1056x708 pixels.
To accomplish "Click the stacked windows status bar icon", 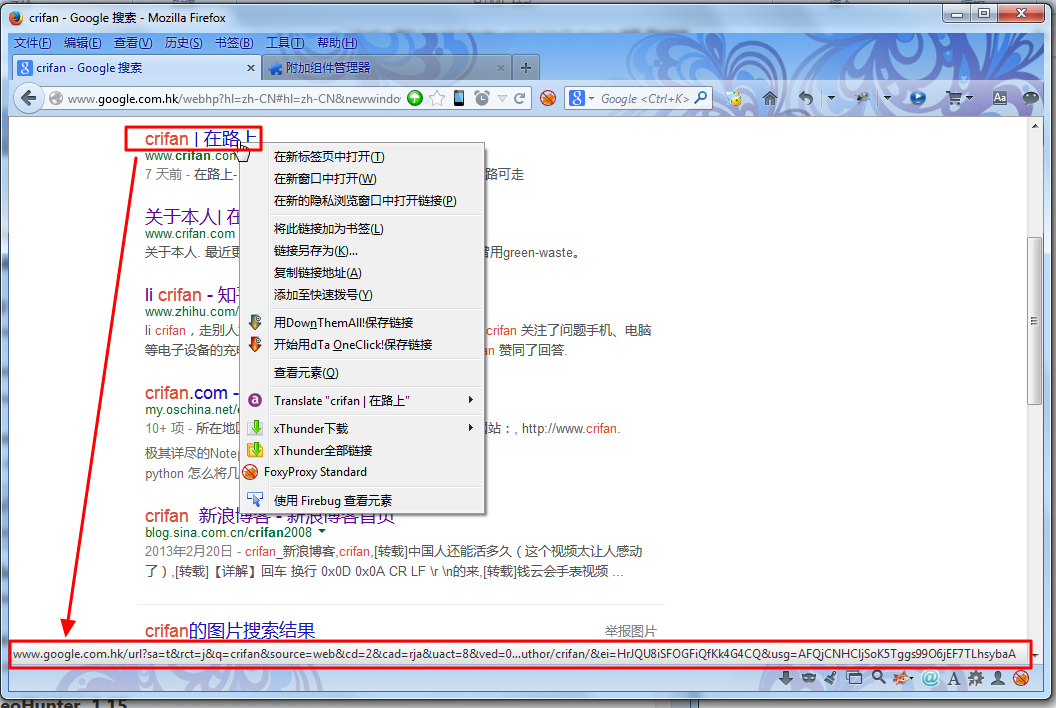I will click(854, 678).
